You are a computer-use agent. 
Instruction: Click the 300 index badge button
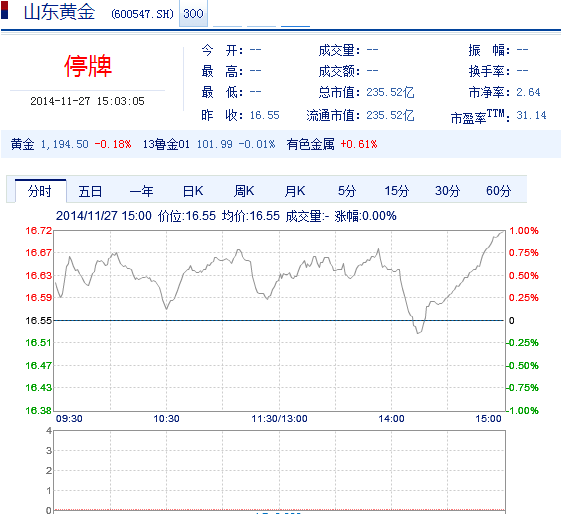pyautogui.click(x=193, y=14)
